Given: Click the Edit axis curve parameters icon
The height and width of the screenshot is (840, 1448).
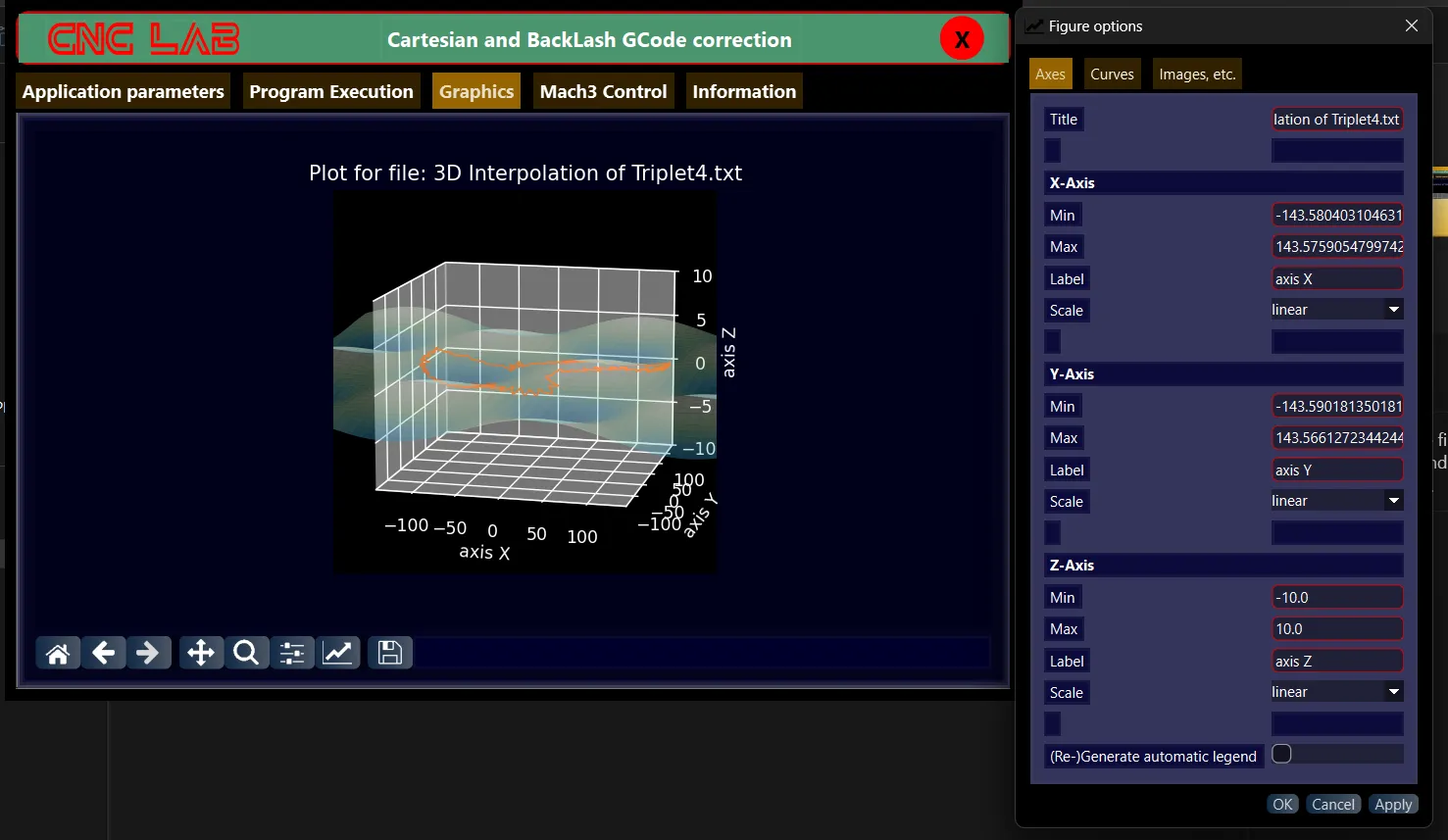Looking at the screenshot, I should (337, 653).
